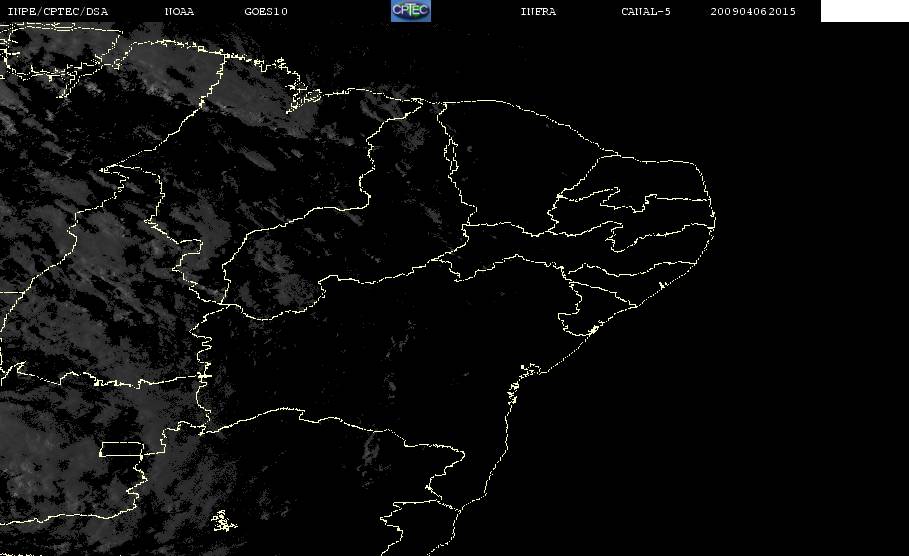
Task: Click the CPTEC logo in header
Action: pos(411,11)
